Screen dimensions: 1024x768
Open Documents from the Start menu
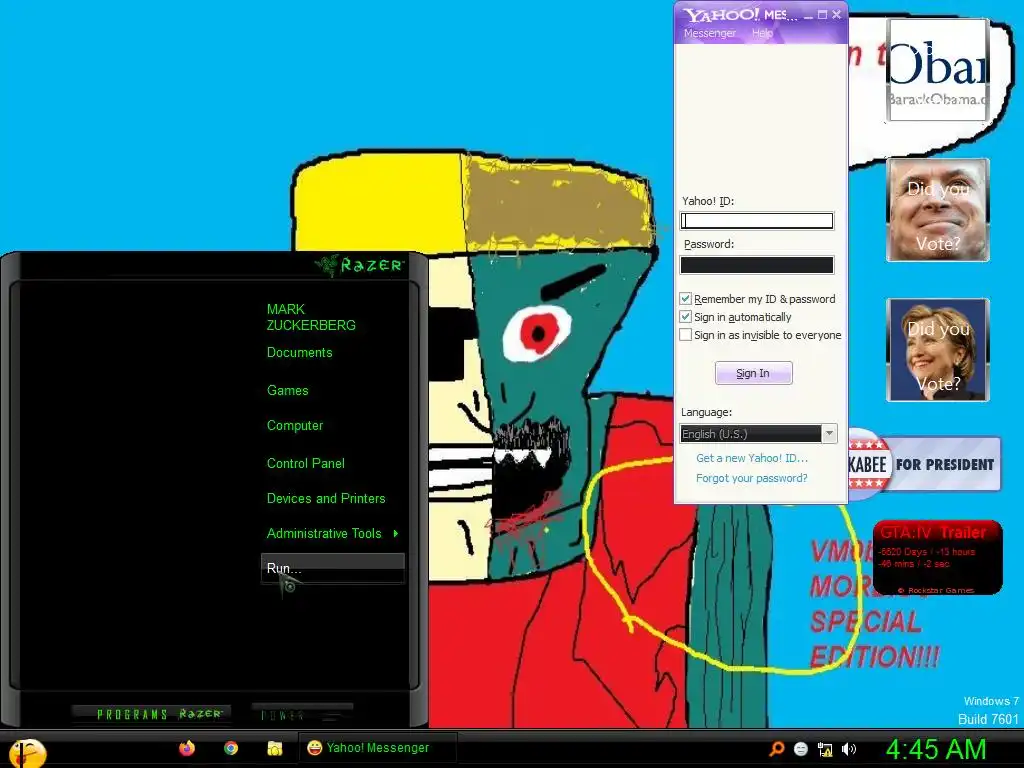(x=300, y=353)
